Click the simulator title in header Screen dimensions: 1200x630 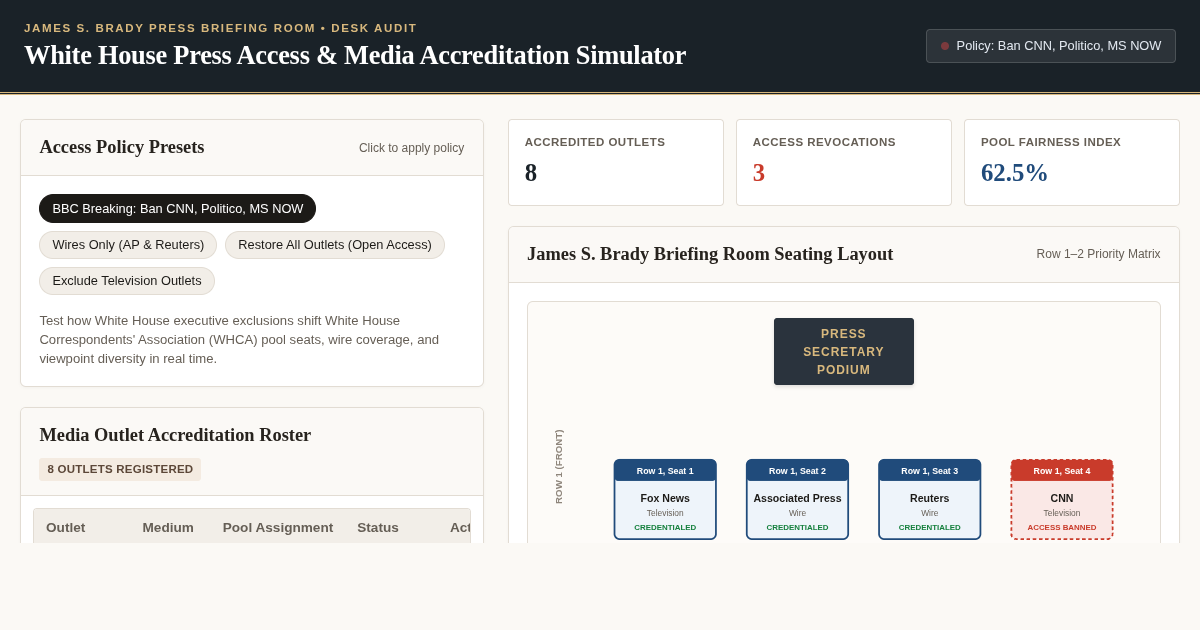(355, 55)
